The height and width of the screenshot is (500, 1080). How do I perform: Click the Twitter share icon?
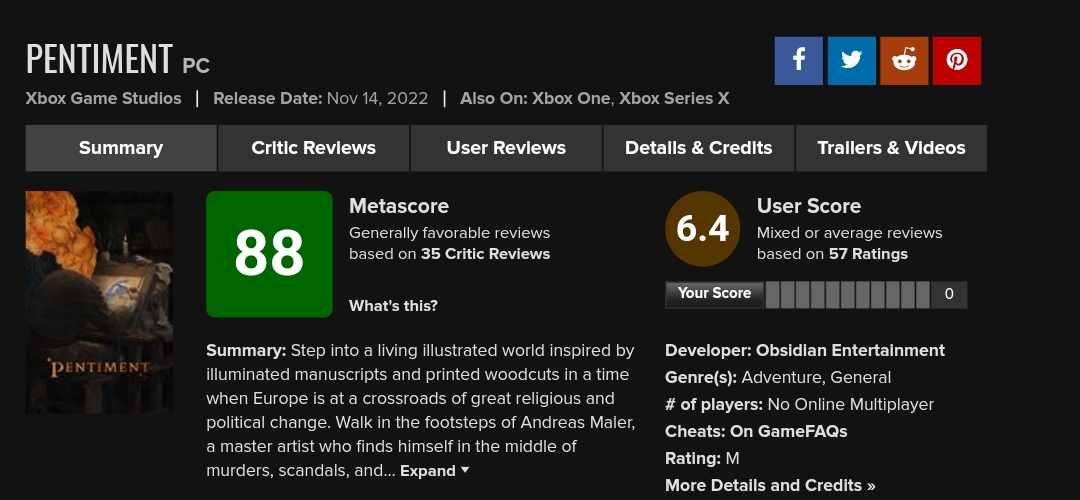pyautogui.click(x=851, y=61)
